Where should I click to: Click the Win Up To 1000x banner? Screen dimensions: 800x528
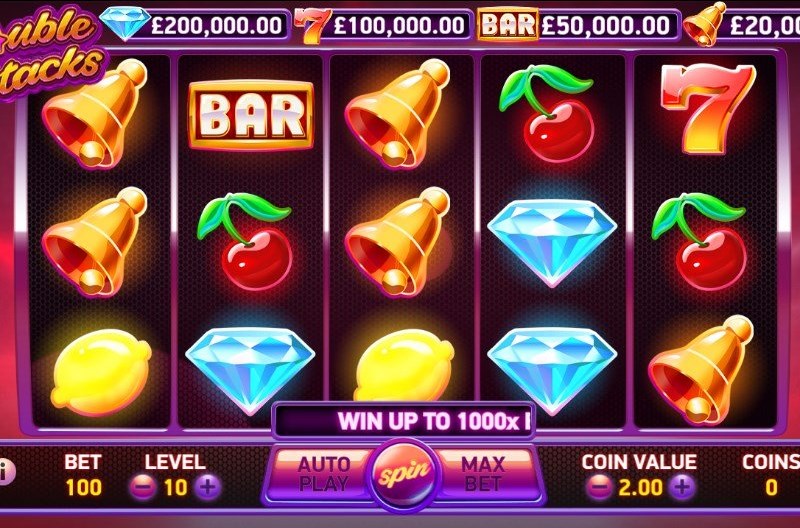tap(404, 421)
